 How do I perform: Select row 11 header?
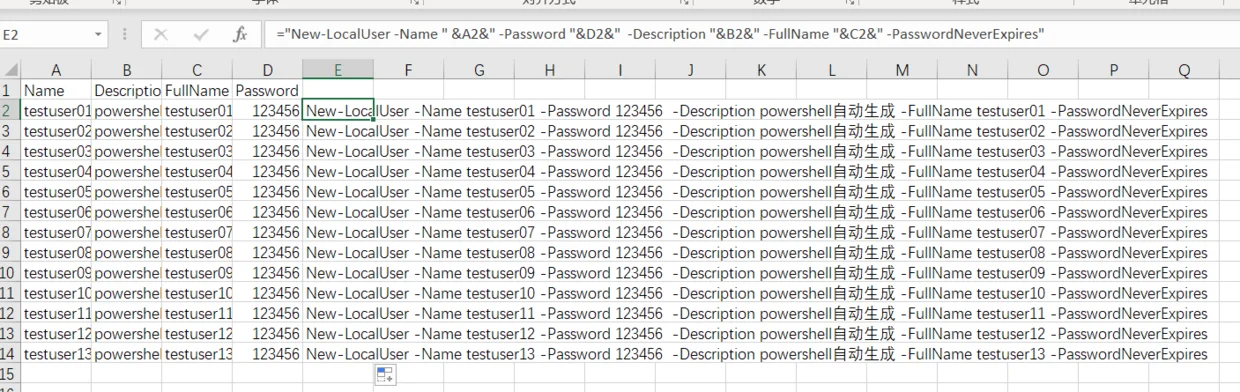(10, 293)
